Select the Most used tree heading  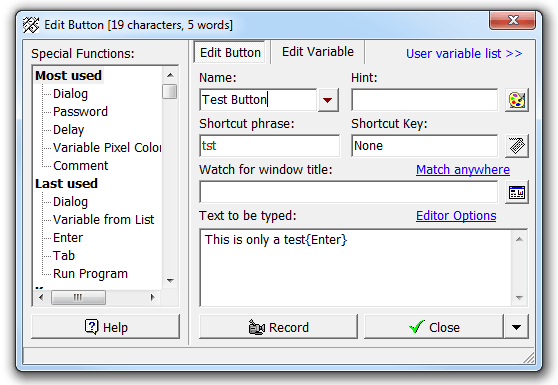[69, 76]
